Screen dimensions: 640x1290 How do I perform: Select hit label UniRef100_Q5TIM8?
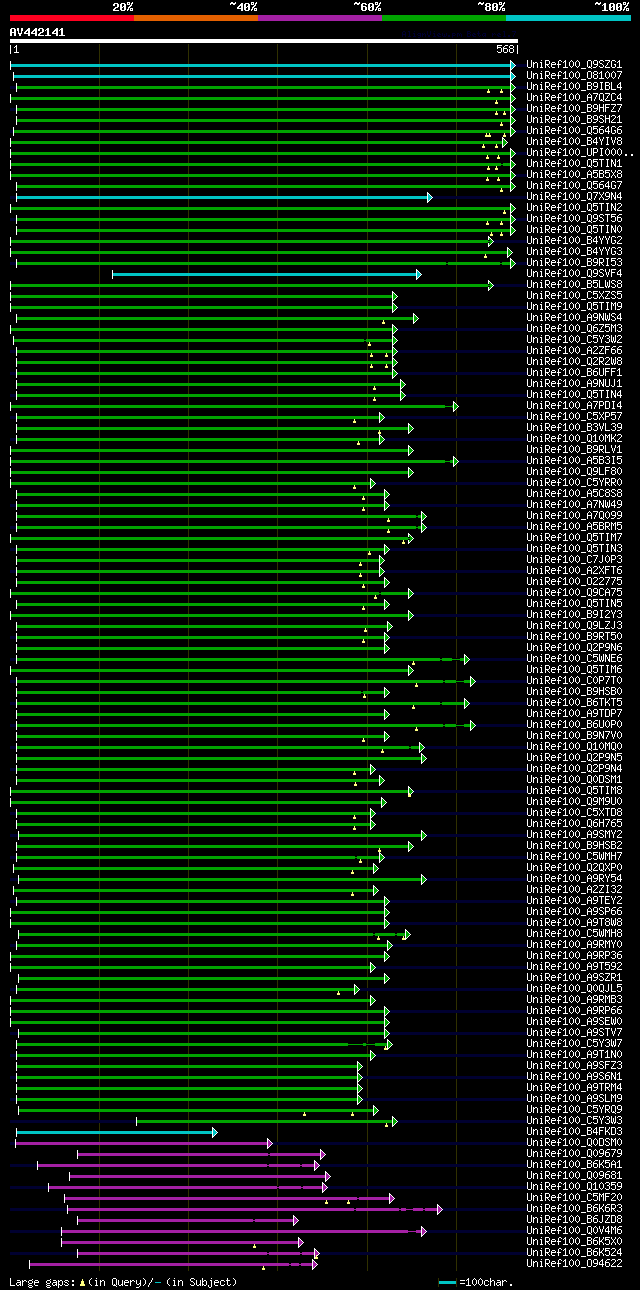574,790
